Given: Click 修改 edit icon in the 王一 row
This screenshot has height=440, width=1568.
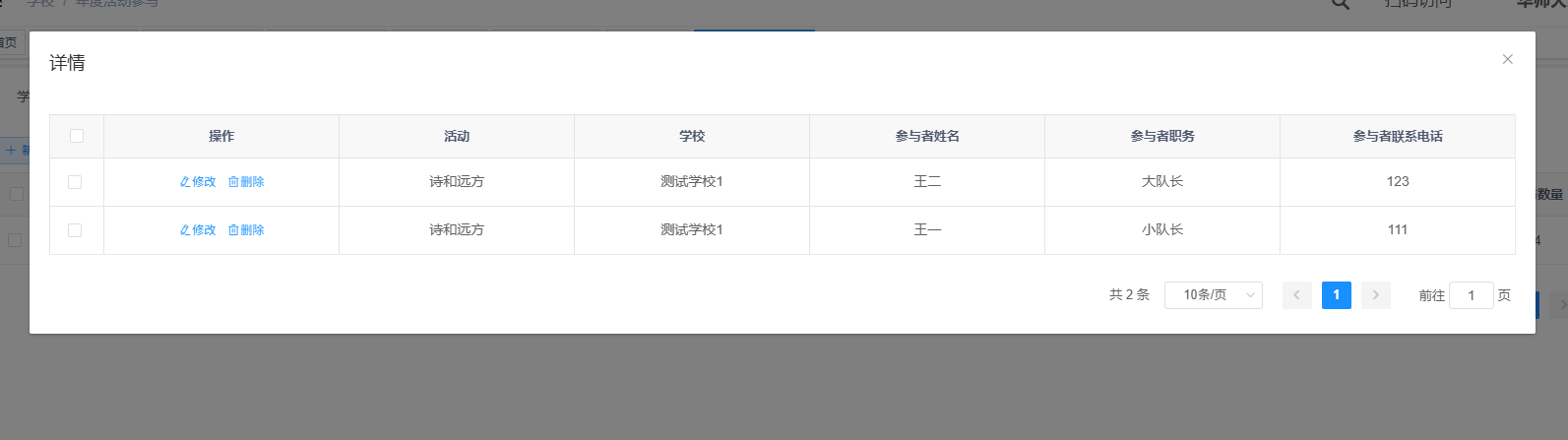Looking at the screenshot, I should 185,230.
